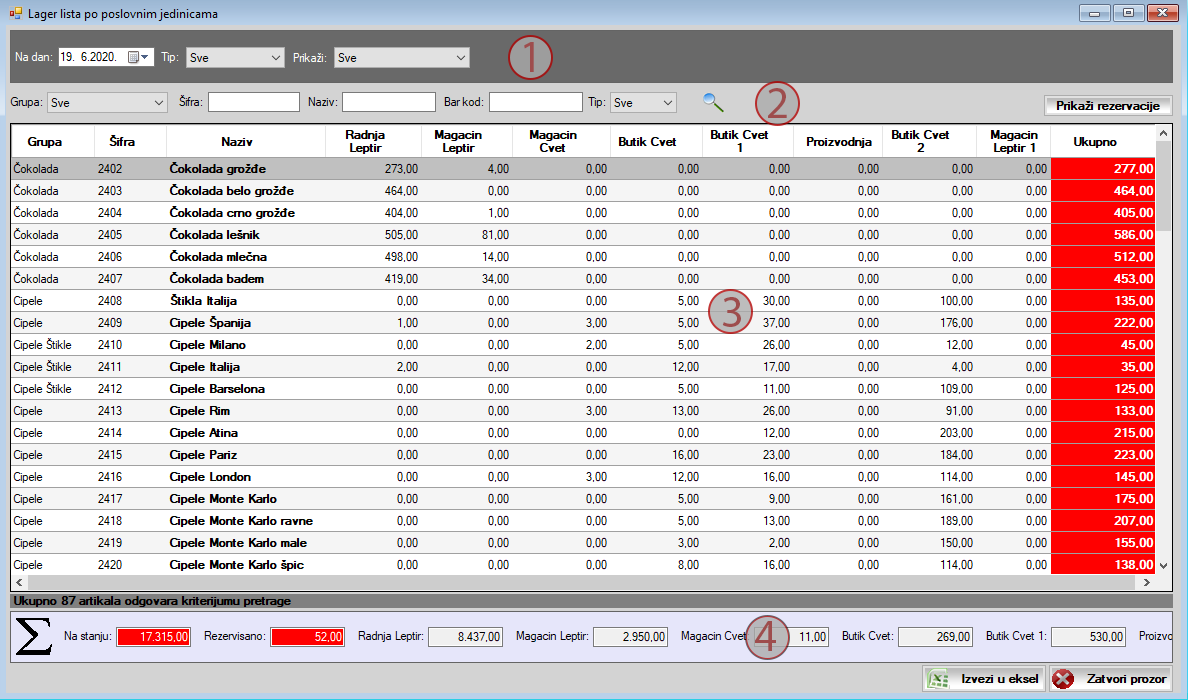Click the Na dan date field
Viewport: 1188px width, 700px height.
point(106,58)
